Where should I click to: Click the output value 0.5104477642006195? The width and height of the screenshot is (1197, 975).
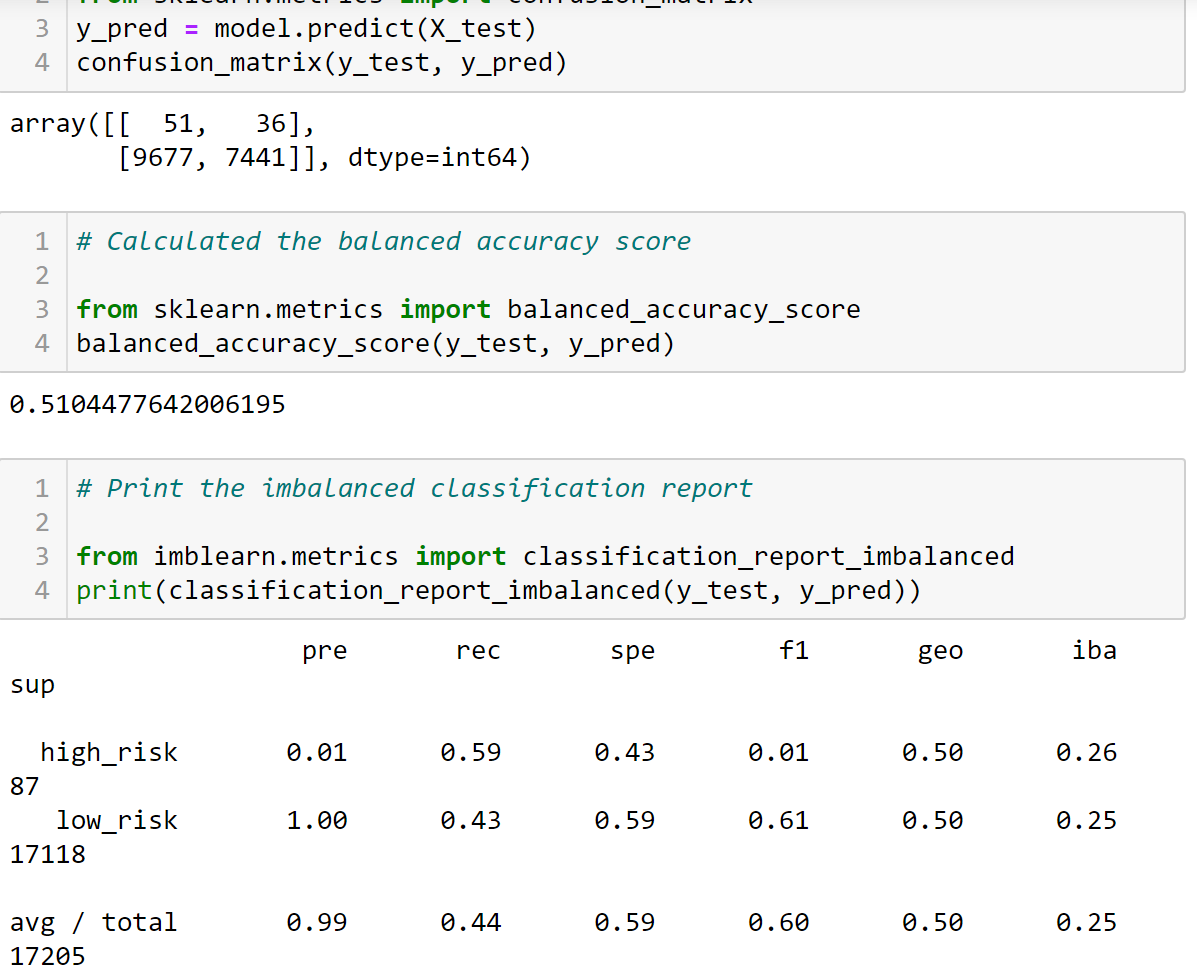click(x=147, y=404)
